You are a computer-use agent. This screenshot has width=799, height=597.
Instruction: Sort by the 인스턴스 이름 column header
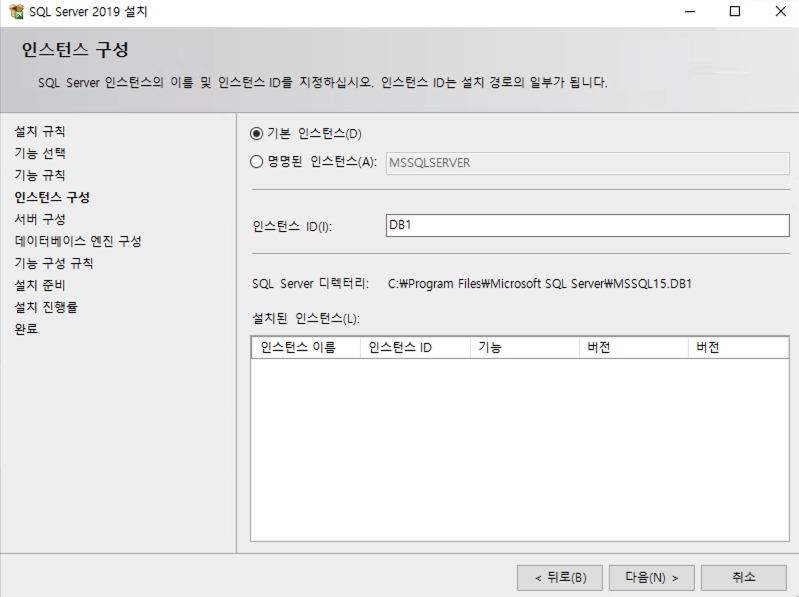(306, 347)
